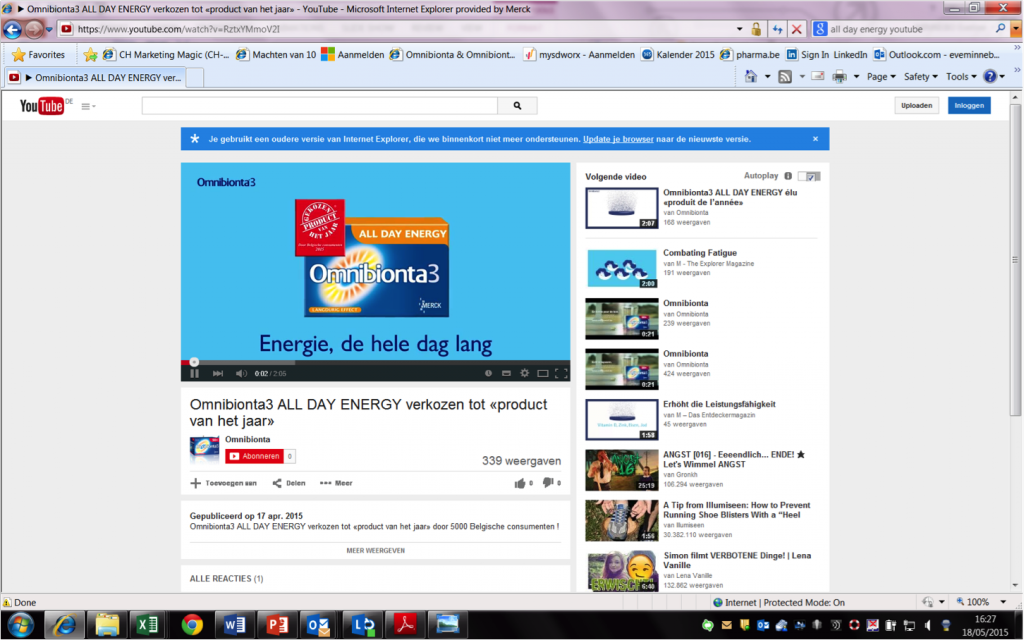Viewport: 1024px width, 640px height.
Task: Dismiss the browser update notice
Action: click(815, 138)
